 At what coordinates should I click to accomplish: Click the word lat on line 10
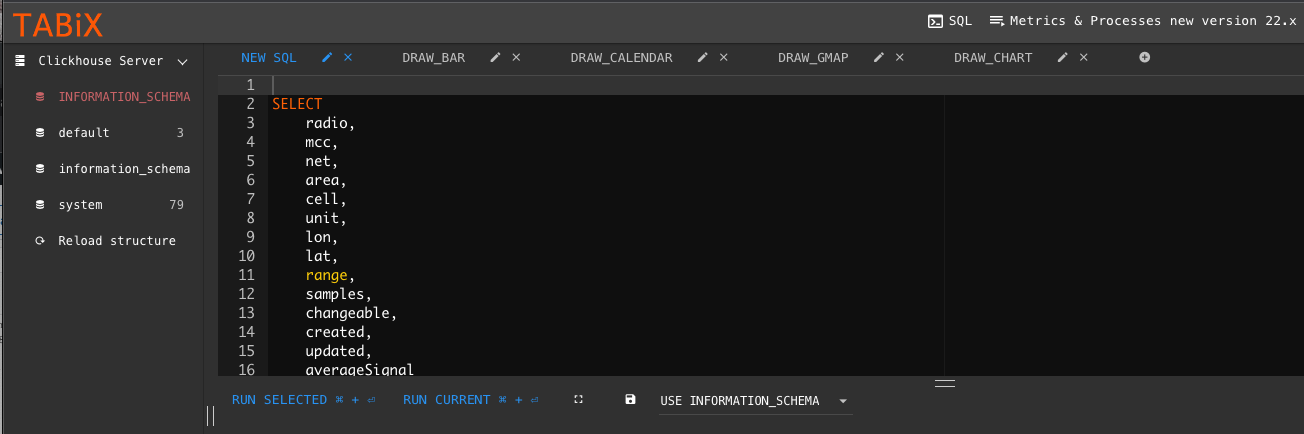(x=319, y=256)
